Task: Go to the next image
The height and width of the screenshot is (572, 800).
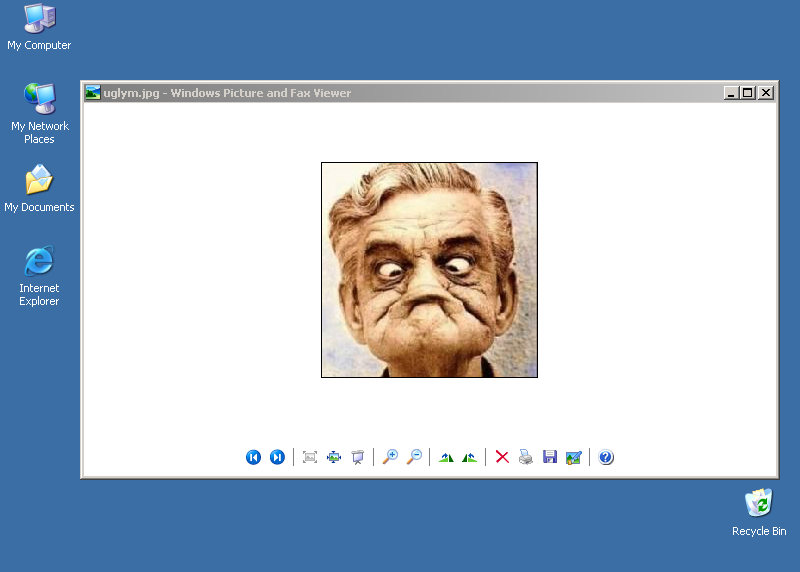Action: tap(277, 457)
